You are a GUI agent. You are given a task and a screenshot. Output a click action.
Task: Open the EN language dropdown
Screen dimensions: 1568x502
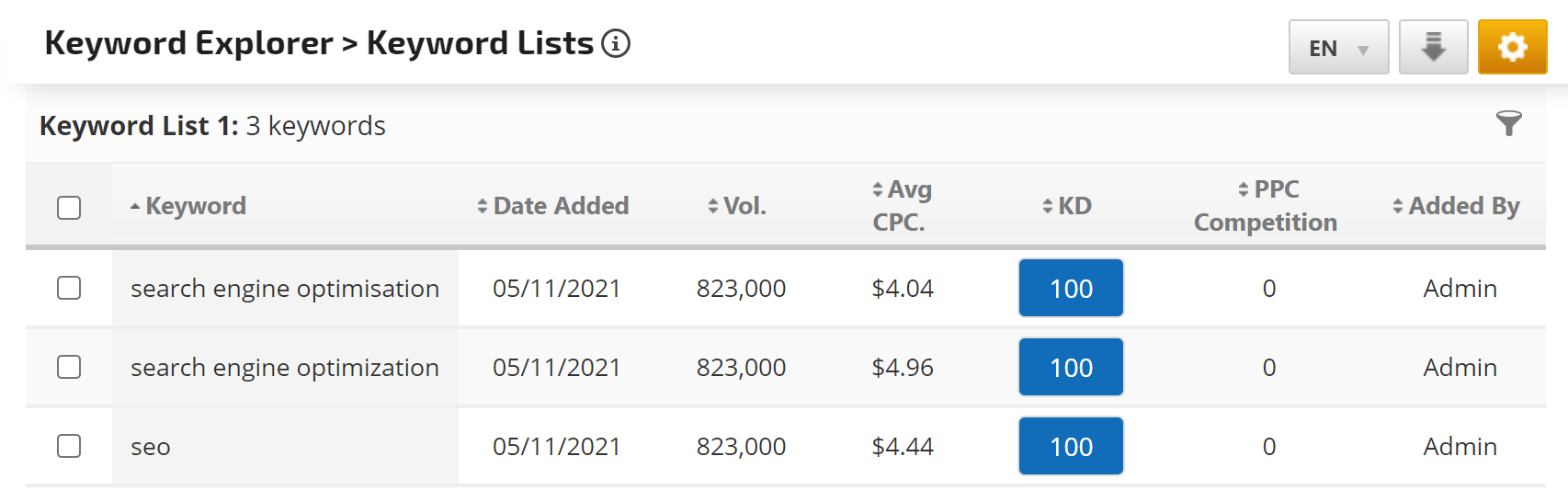pos(1338,47)
